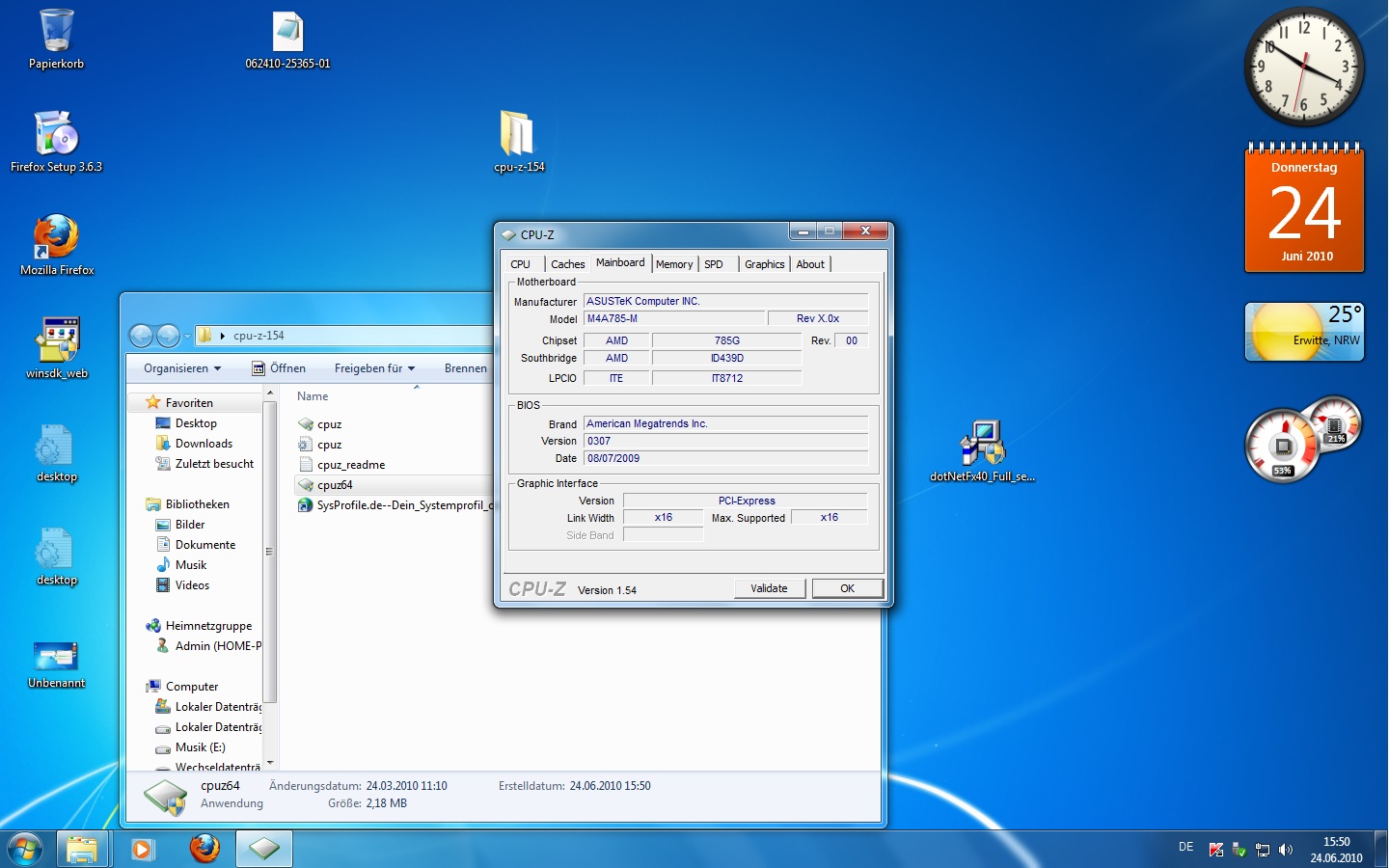The width and height of the screenshot is (1389, 868).
Task: Open the 062410-25365-01 file on desktop
Action: pyautogui.click(x=287, y=40)
